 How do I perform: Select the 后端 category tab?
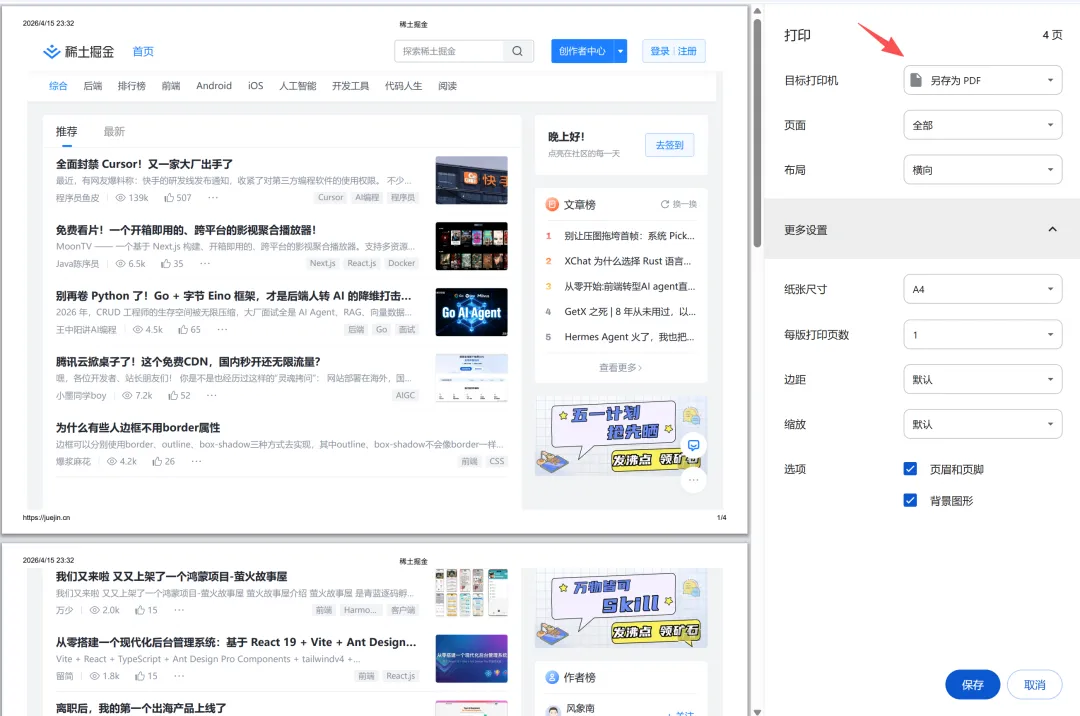[92, 86]
